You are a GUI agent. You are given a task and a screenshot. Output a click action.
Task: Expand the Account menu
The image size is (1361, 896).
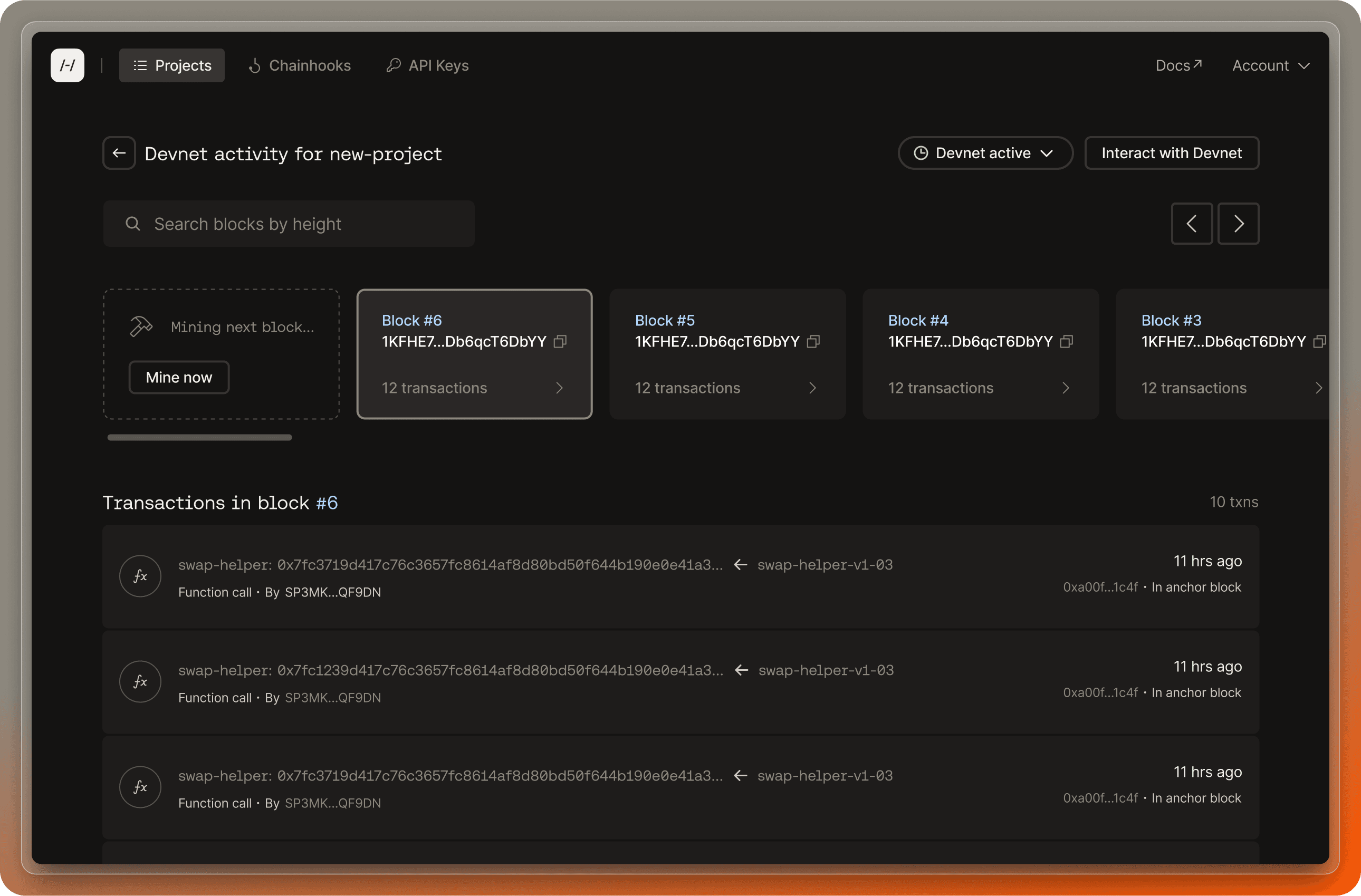point(1271,66)
